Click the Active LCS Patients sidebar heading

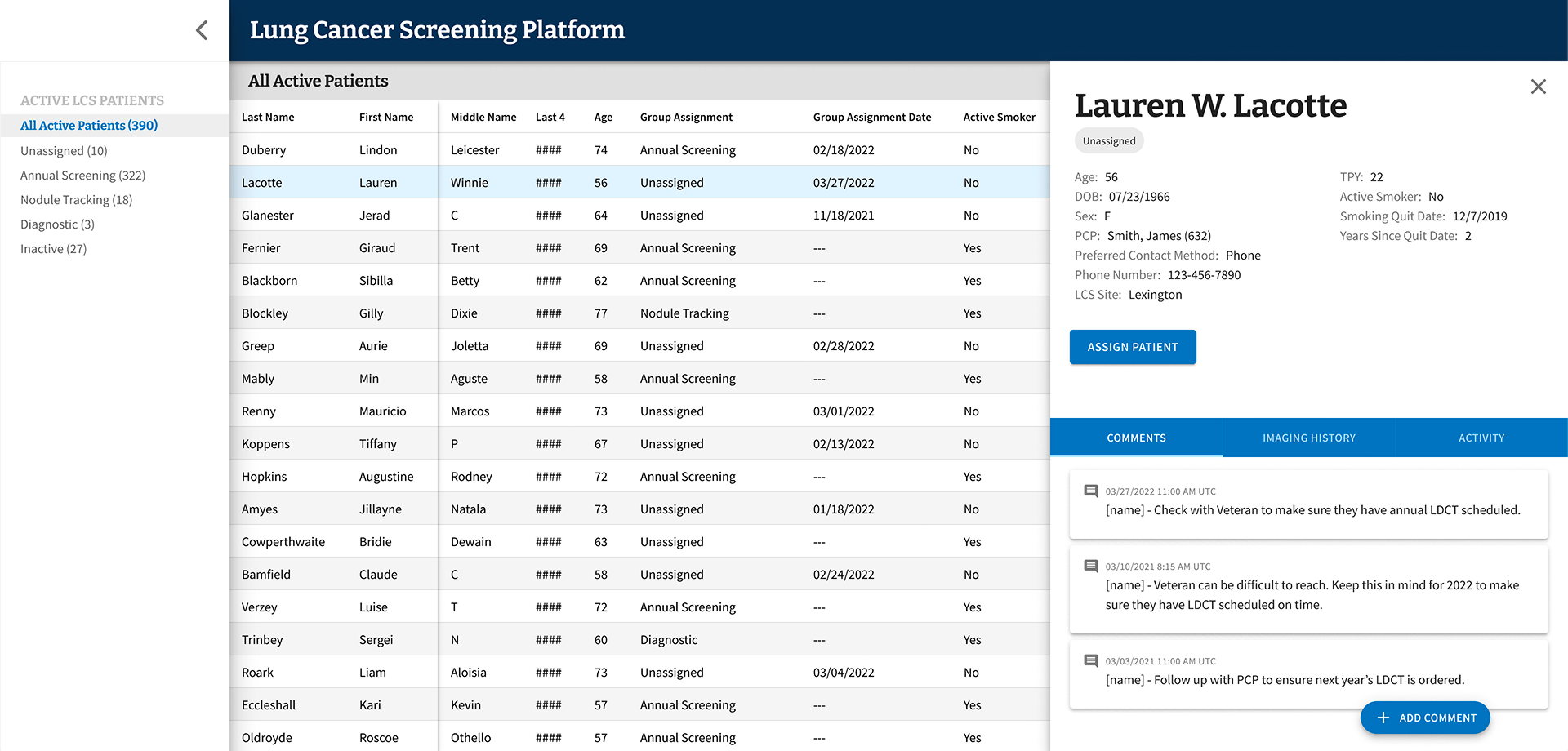92,100
